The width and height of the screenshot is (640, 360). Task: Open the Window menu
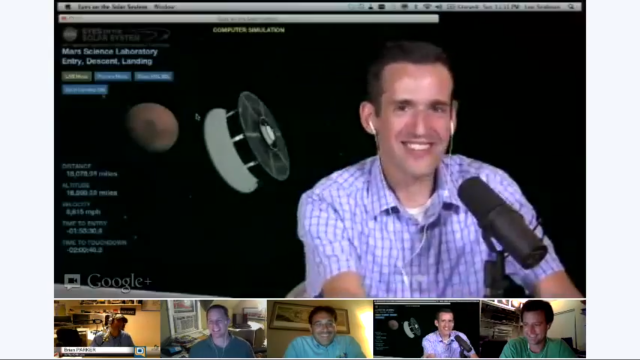pyautogui.click(x=164, y=7)
